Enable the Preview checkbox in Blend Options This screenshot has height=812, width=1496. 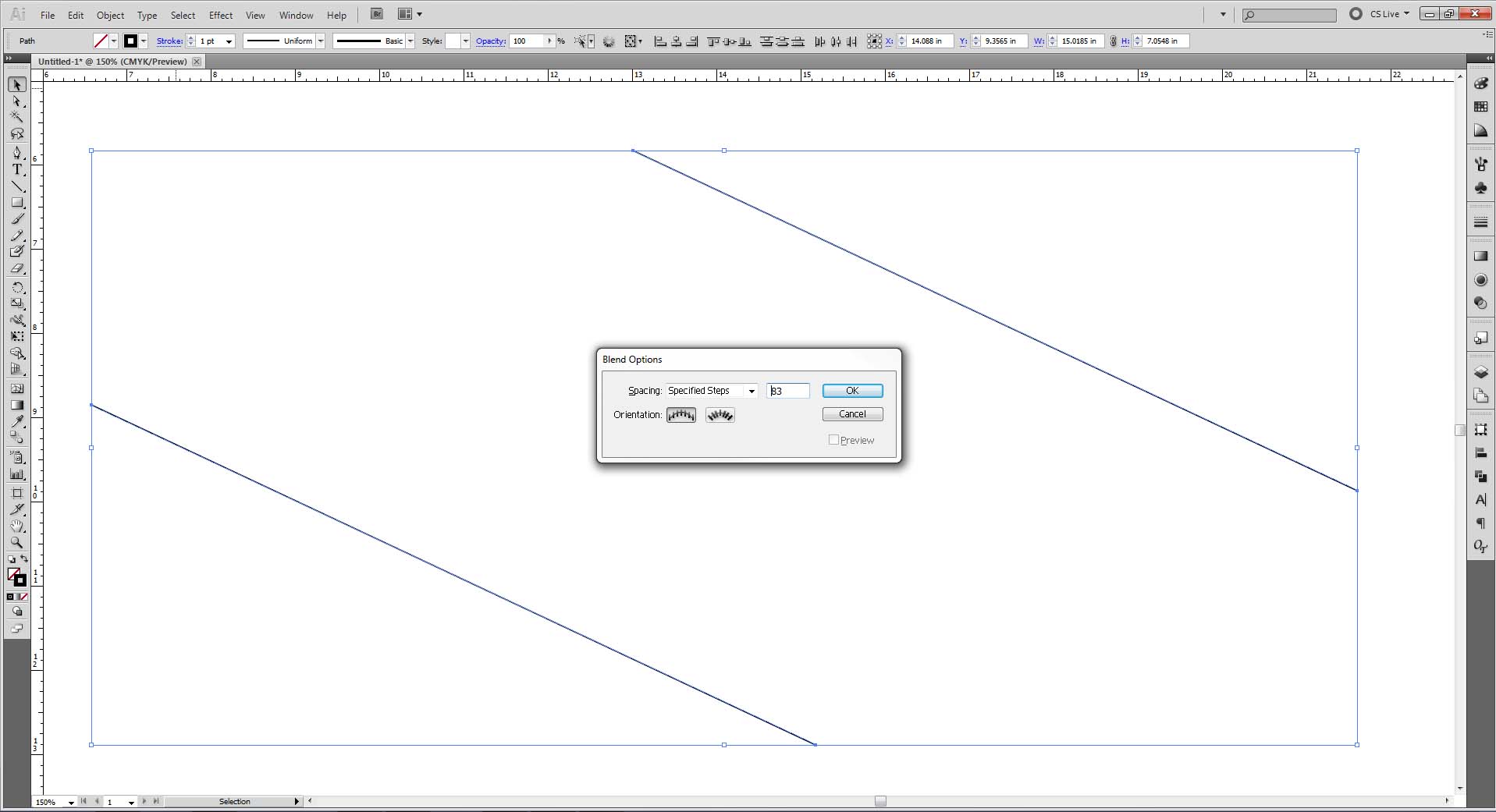click(x=833, y=439)
